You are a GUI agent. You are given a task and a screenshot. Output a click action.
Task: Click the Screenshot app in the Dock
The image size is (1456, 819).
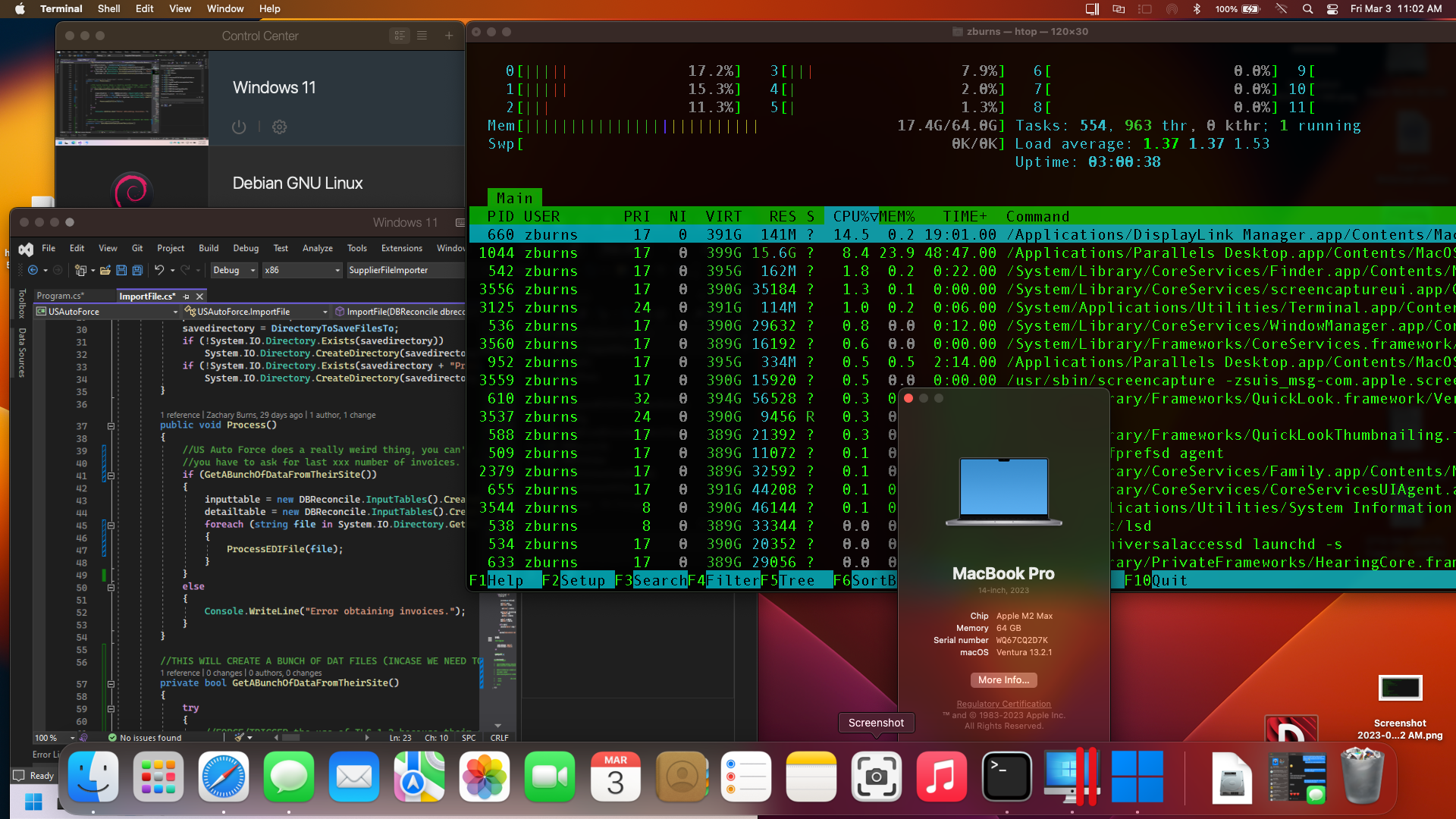tap(876, 777)
